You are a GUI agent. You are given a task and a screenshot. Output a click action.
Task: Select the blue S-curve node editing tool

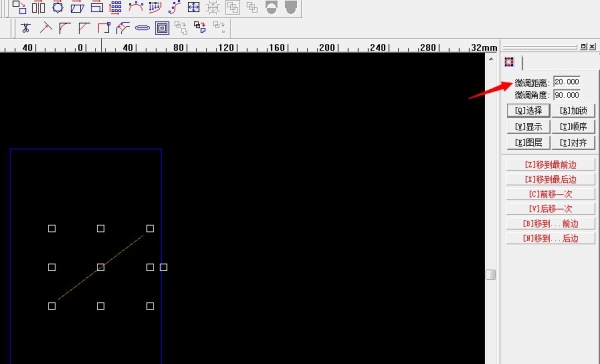click(x=174, y=7)
